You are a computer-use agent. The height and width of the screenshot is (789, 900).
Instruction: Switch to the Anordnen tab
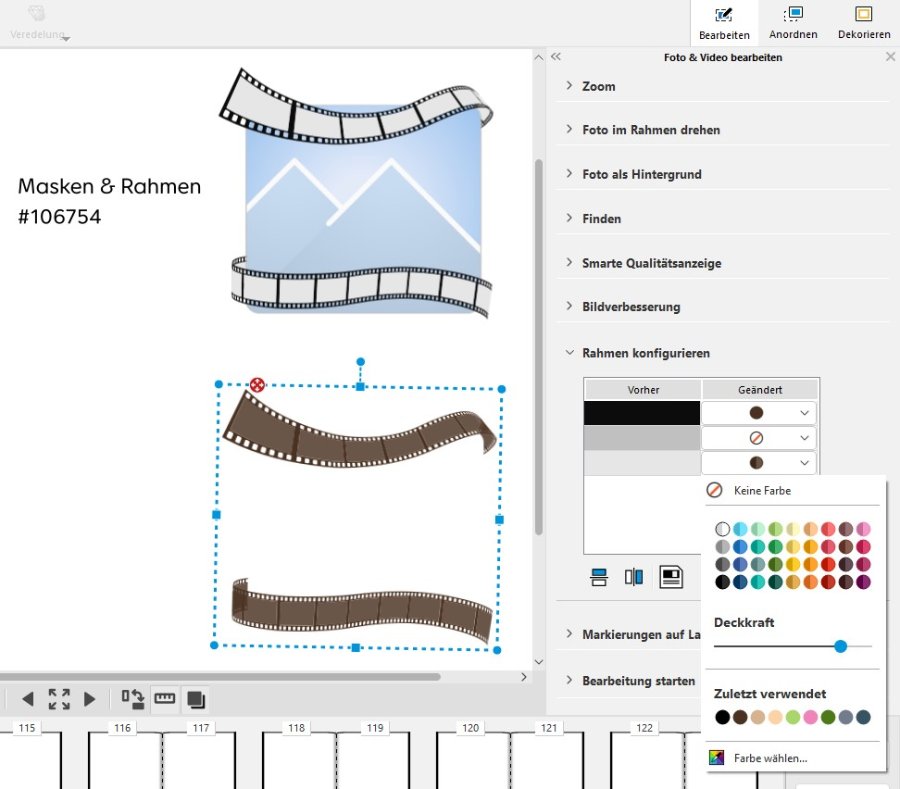[x=793, y=23]
